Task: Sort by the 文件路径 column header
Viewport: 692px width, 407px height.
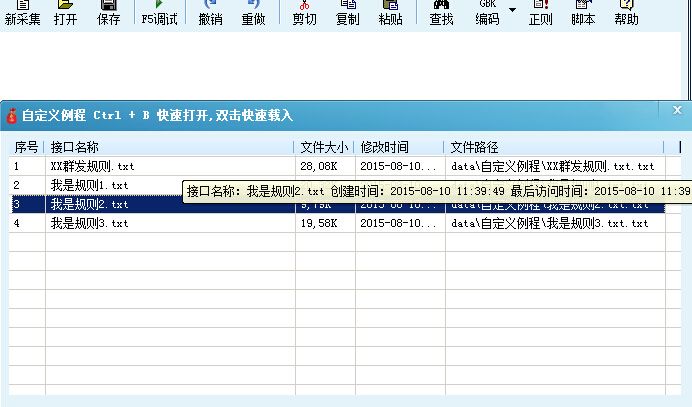Action: coord(555,147)
